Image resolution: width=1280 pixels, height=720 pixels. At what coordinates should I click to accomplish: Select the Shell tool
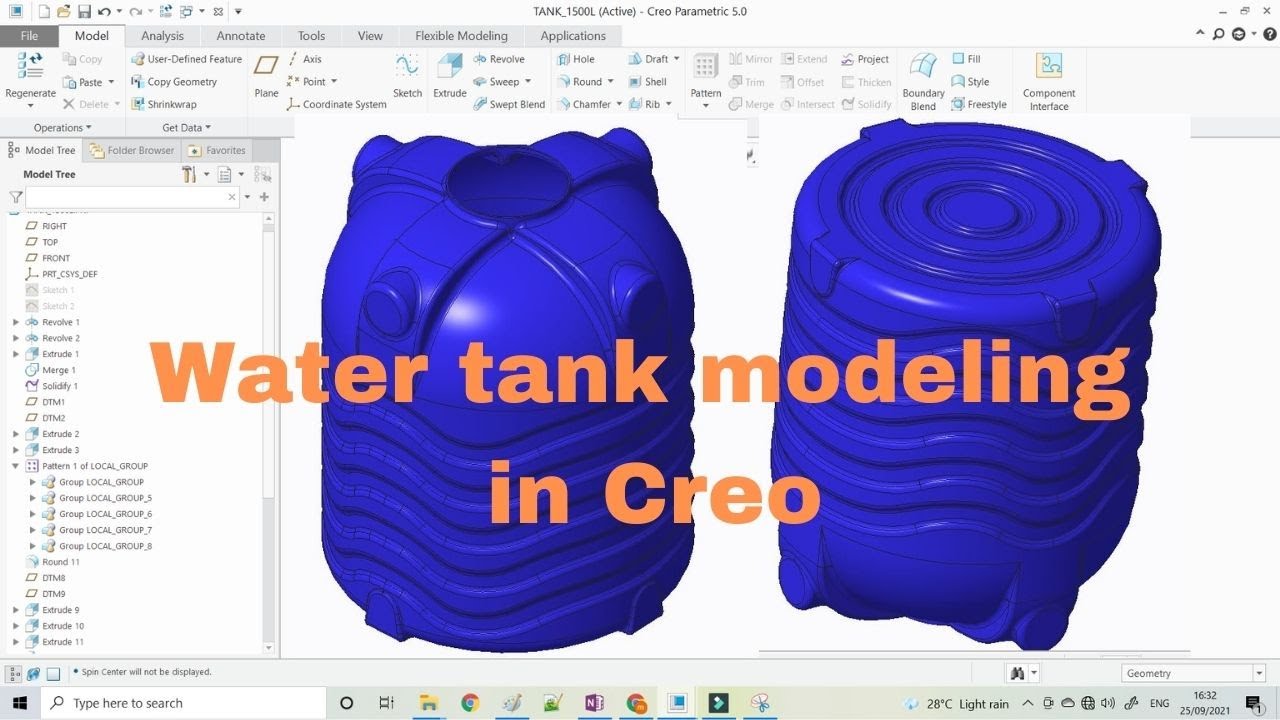click(x=647, y=82)
